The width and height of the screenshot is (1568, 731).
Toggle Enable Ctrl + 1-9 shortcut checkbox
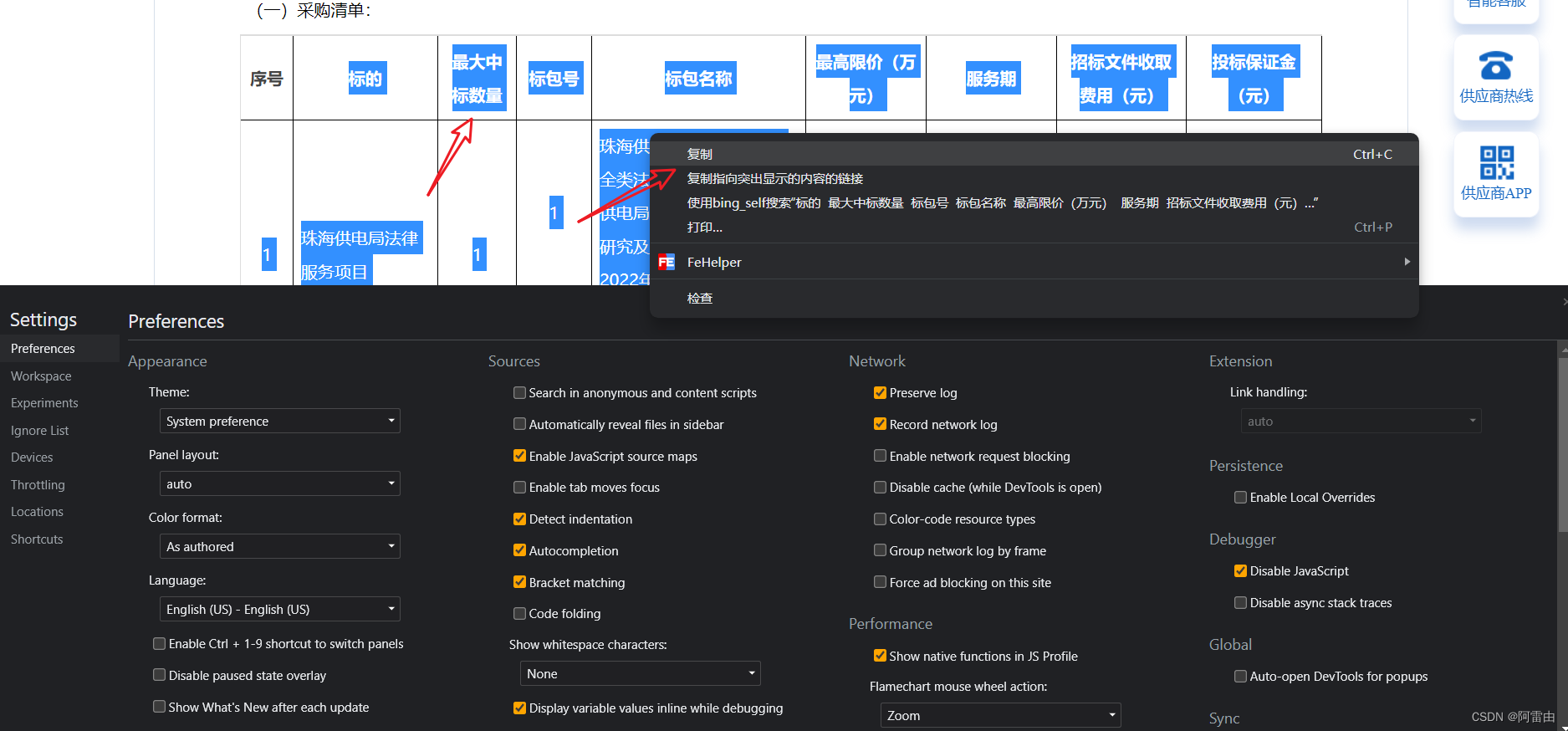(159, 643)
